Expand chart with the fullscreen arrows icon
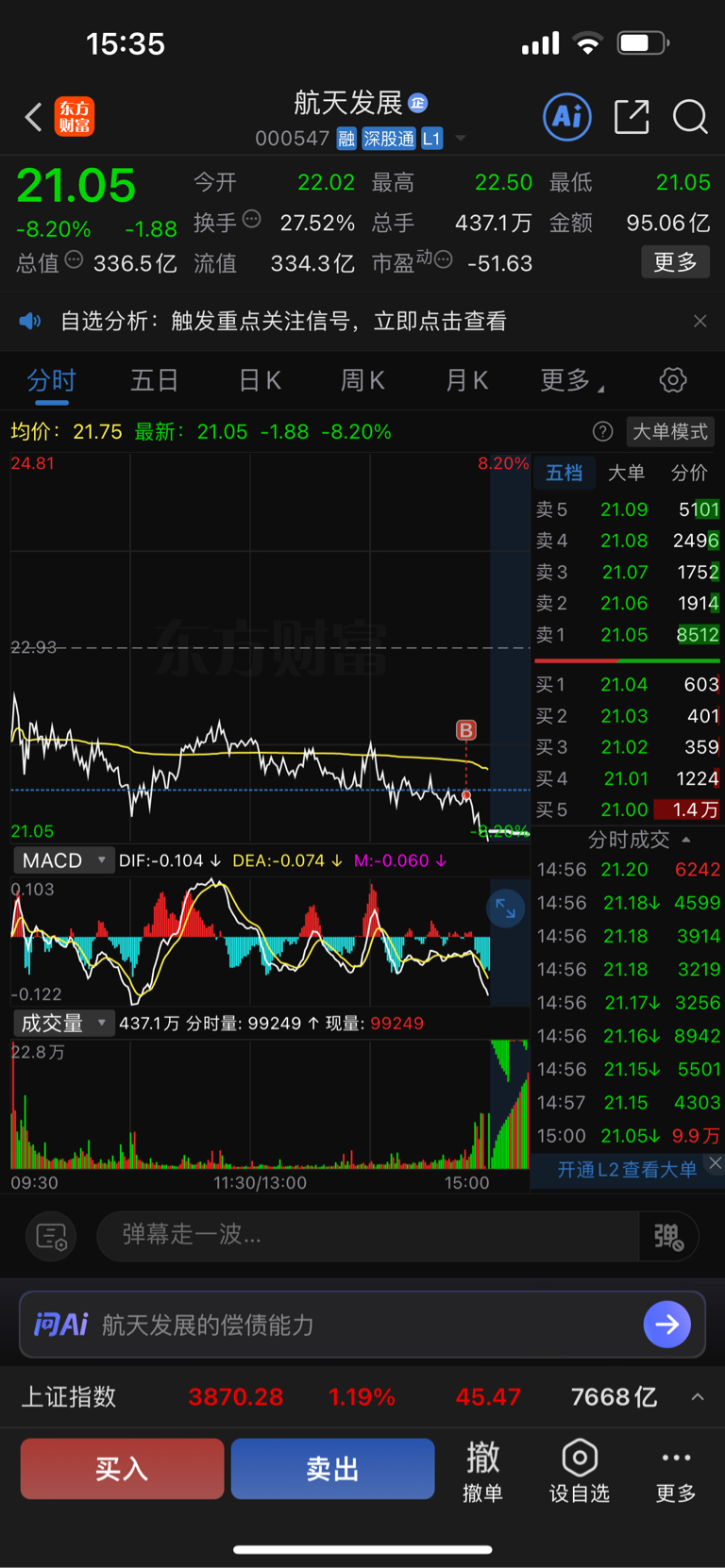Viewport: 725px width, 1568px height. (505, 909)
